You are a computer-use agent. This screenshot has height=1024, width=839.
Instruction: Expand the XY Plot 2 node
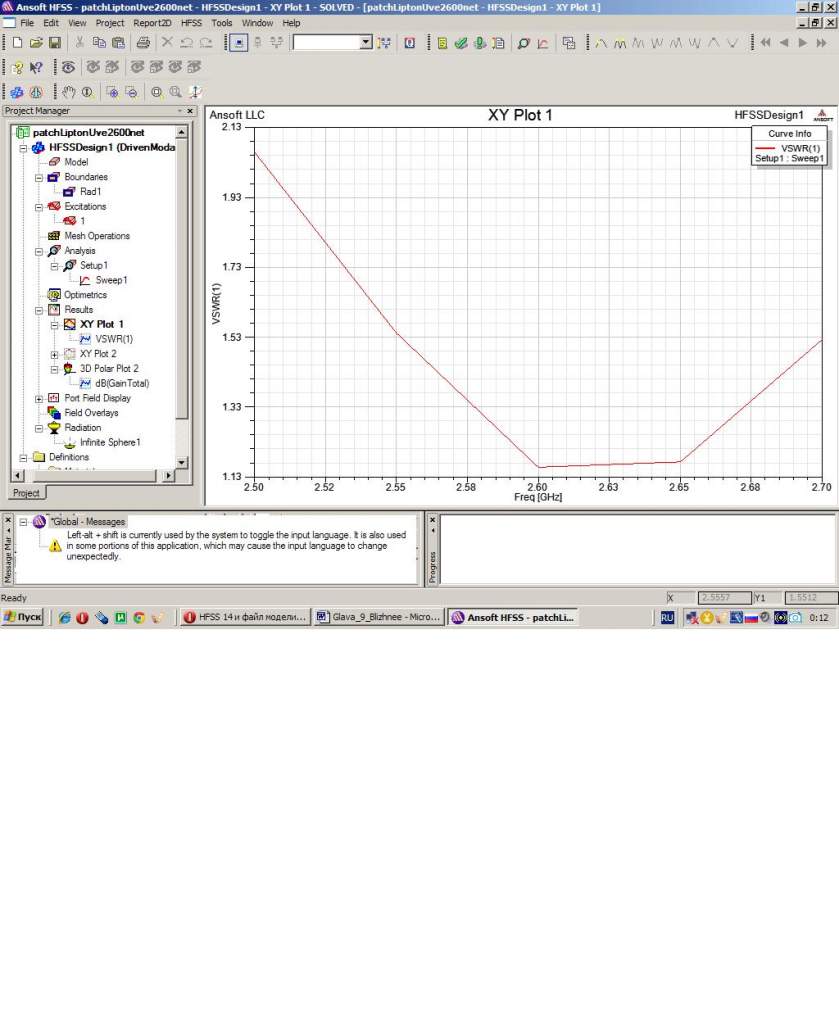pos(54,355)
